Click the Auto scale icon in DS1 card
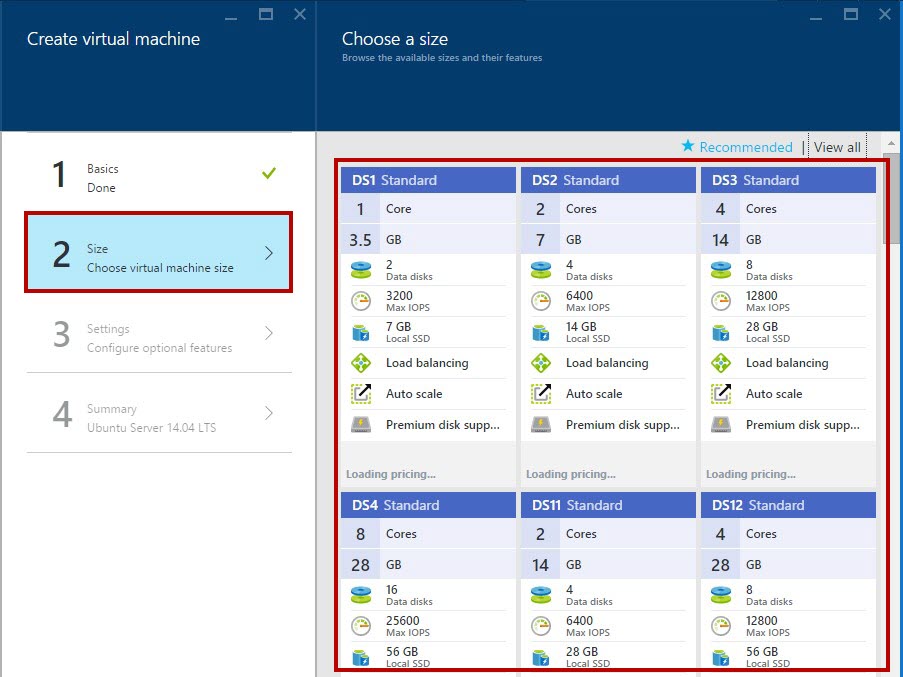Image resolution: width=903 pixels, height=677 pixels. click(x=361, y=394)
